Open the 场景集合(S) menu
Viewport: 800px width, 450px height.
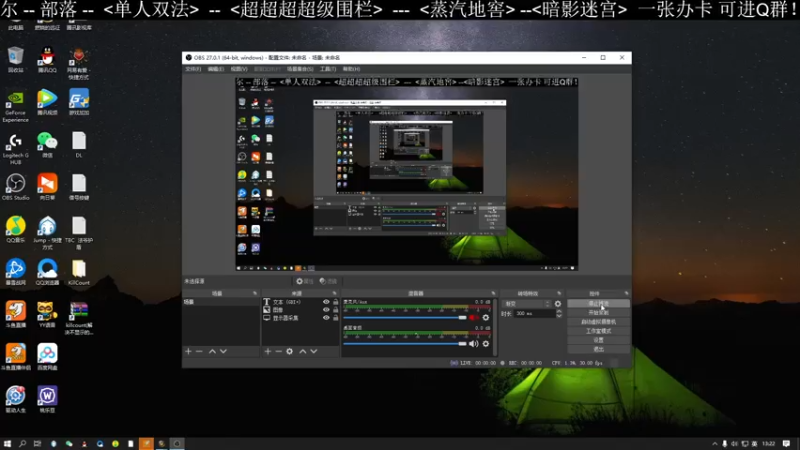pyautogui.click(x=299, y=69)
